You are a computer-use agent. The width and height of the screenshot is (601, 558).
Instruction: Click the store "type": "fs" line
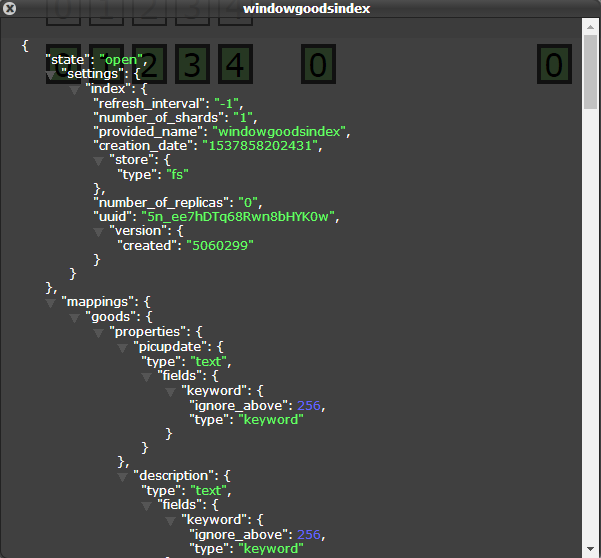pyautogui.click(x=153, y=175)
